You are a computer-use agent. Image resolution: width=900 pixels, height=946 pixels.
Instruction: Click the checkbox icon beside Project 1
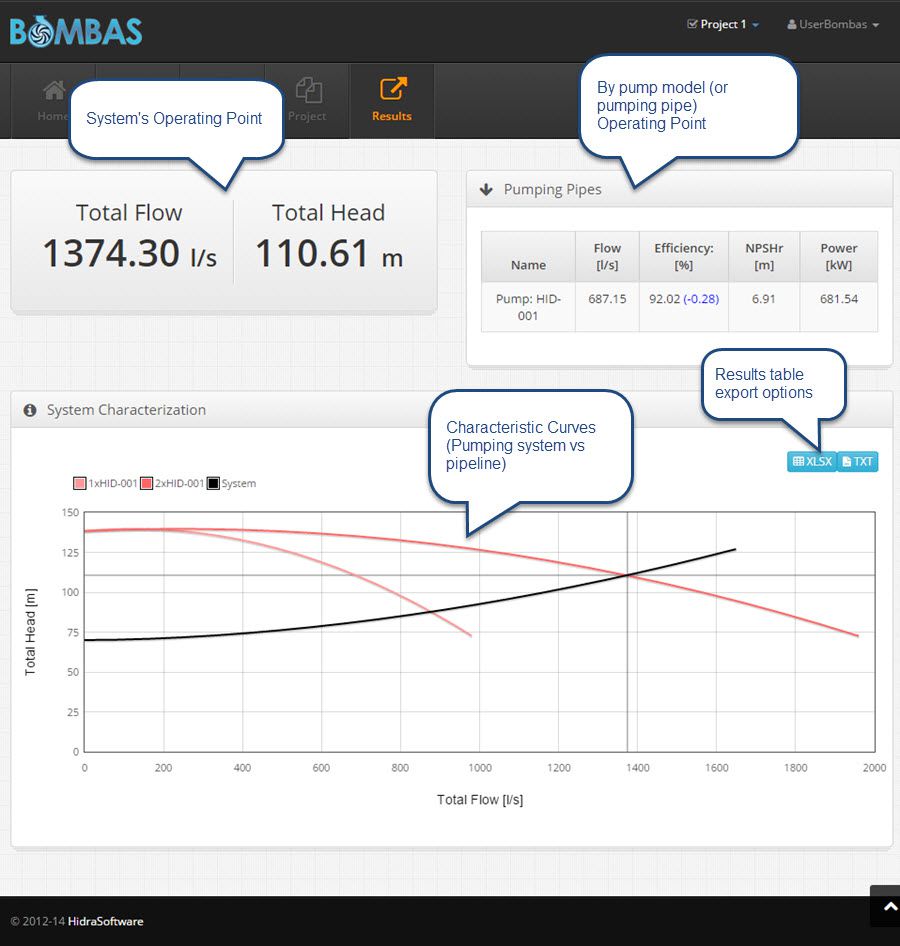coord(692,25)
